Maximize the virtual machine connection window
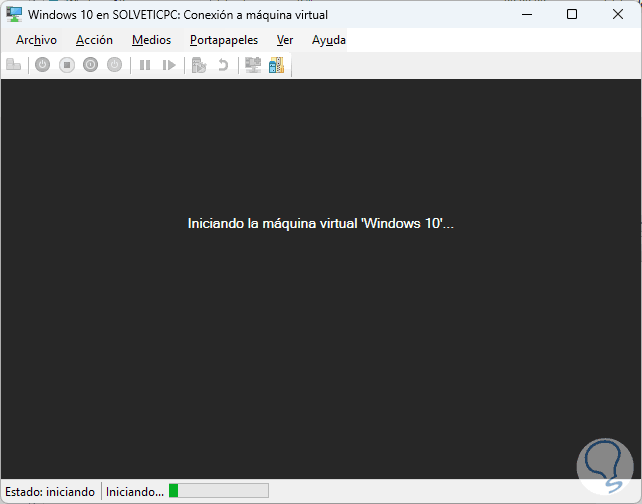Screen dimensions: 642x504 pyautogui.click(x=572, y=15)
